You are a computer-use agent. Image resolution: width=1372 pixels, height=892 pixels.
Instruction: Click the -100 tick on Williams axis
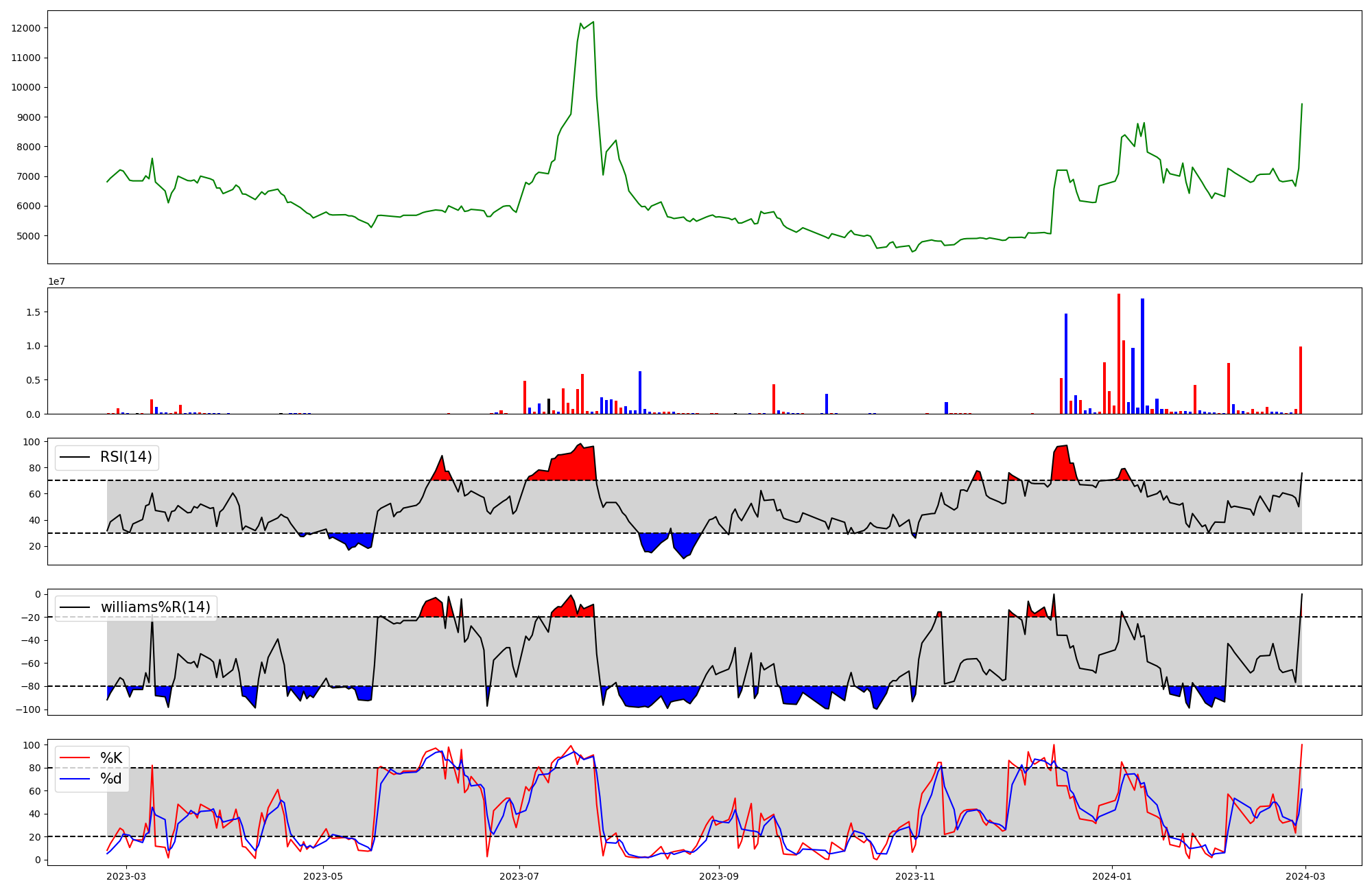pyautogui.click(x=28, y=709)
